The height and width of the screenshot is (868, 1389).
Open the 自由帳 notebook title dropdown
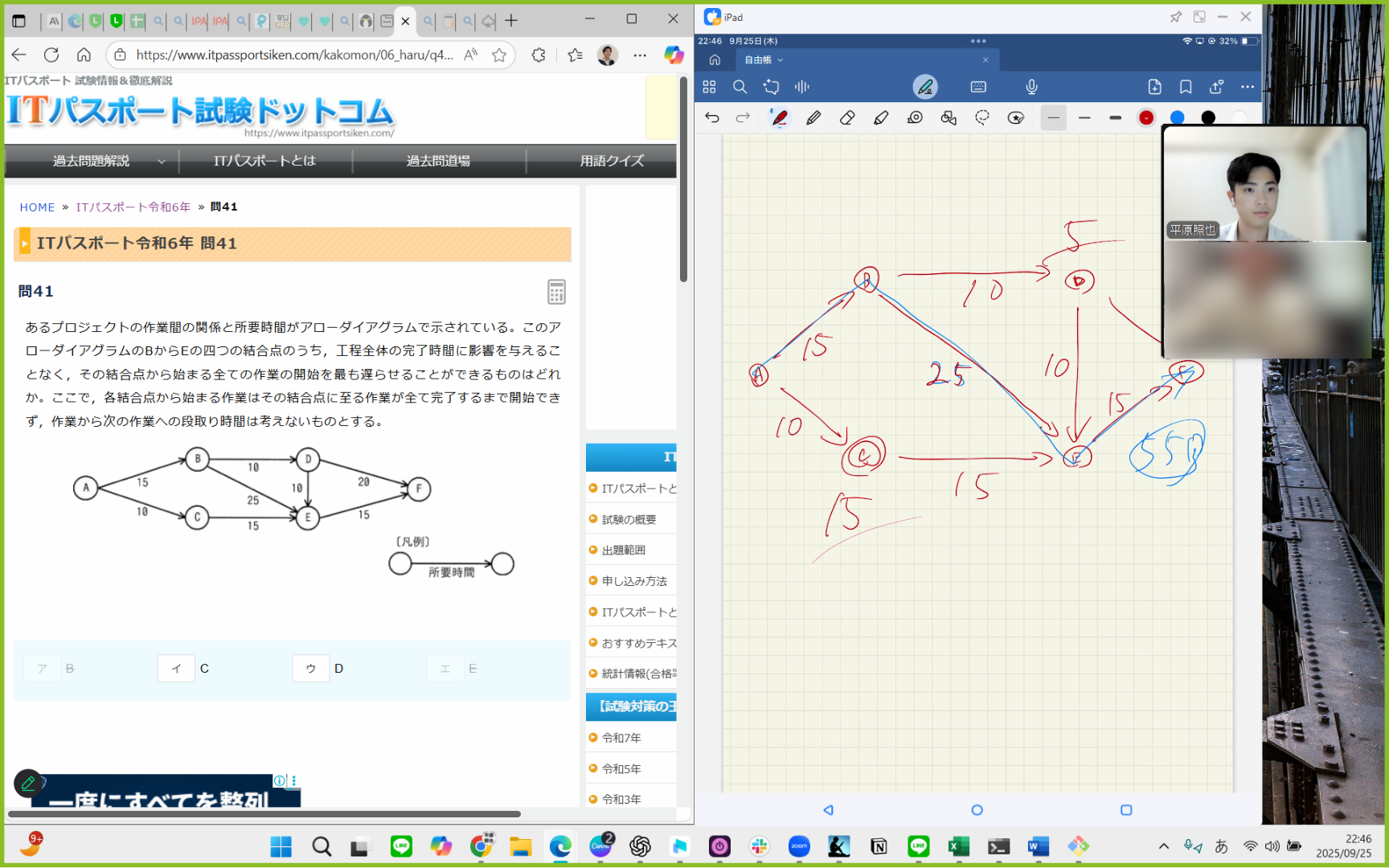point(764,60)
